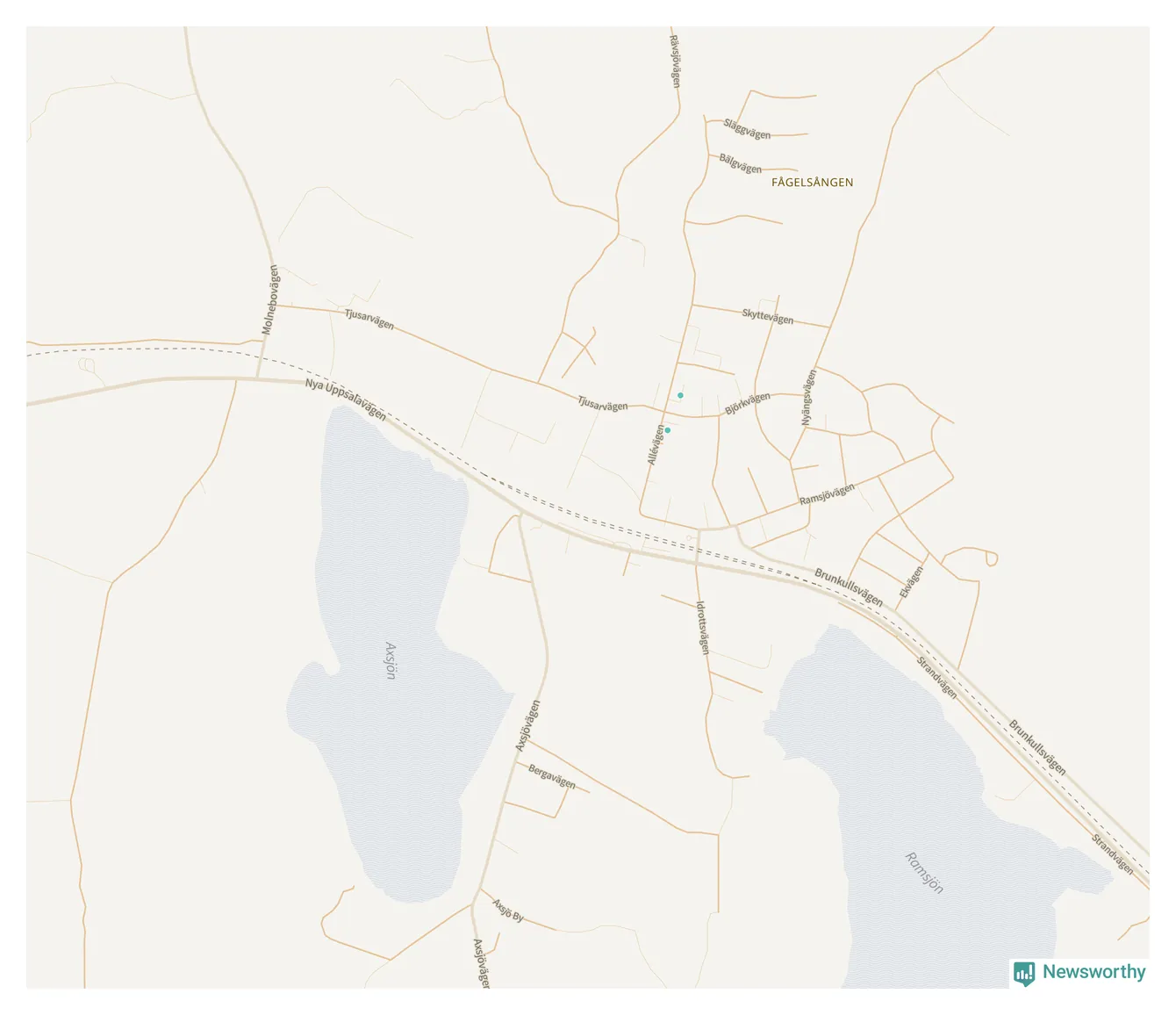Select the Nya Uppsalavägen road label
Screen dimensions: 1176x1015
coord(346,400)
